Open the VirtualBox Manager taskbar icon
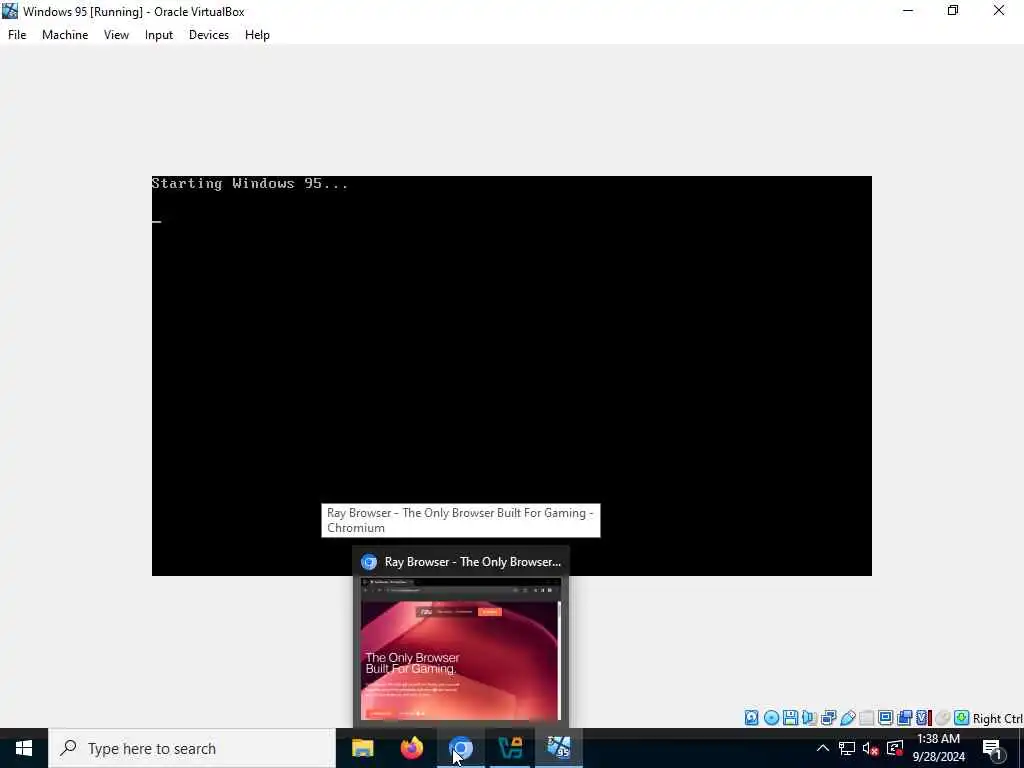 click(x=509, y=748)
